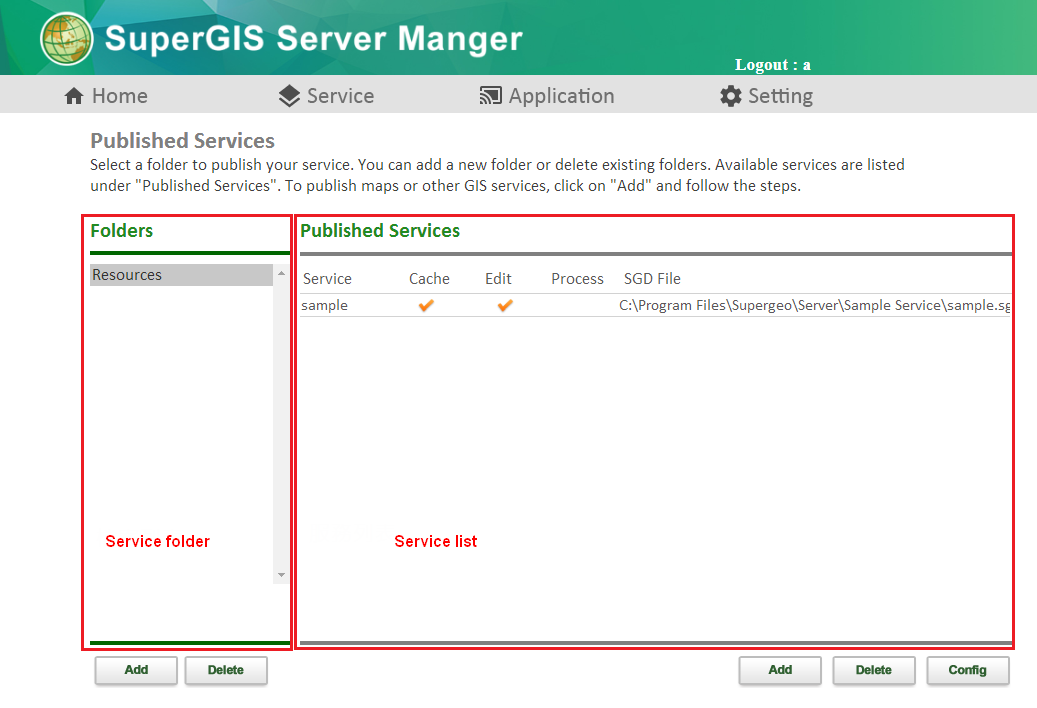Select the Resources folder
This screenshot has width=1037, height=708.
(x=181, y=275)
